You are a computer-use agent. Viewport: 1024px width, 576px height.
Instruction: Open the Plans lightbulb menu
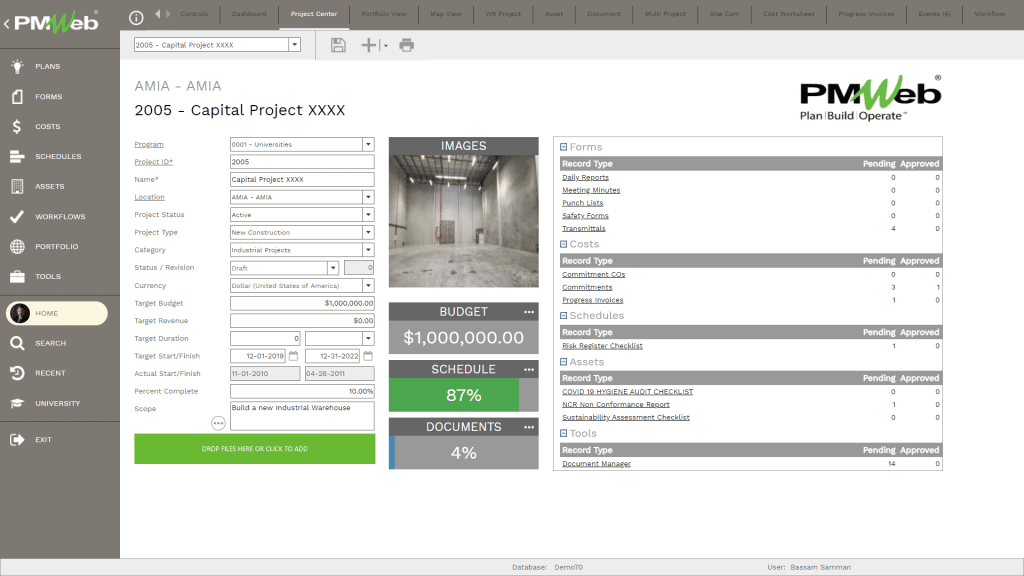click(18, 66)
